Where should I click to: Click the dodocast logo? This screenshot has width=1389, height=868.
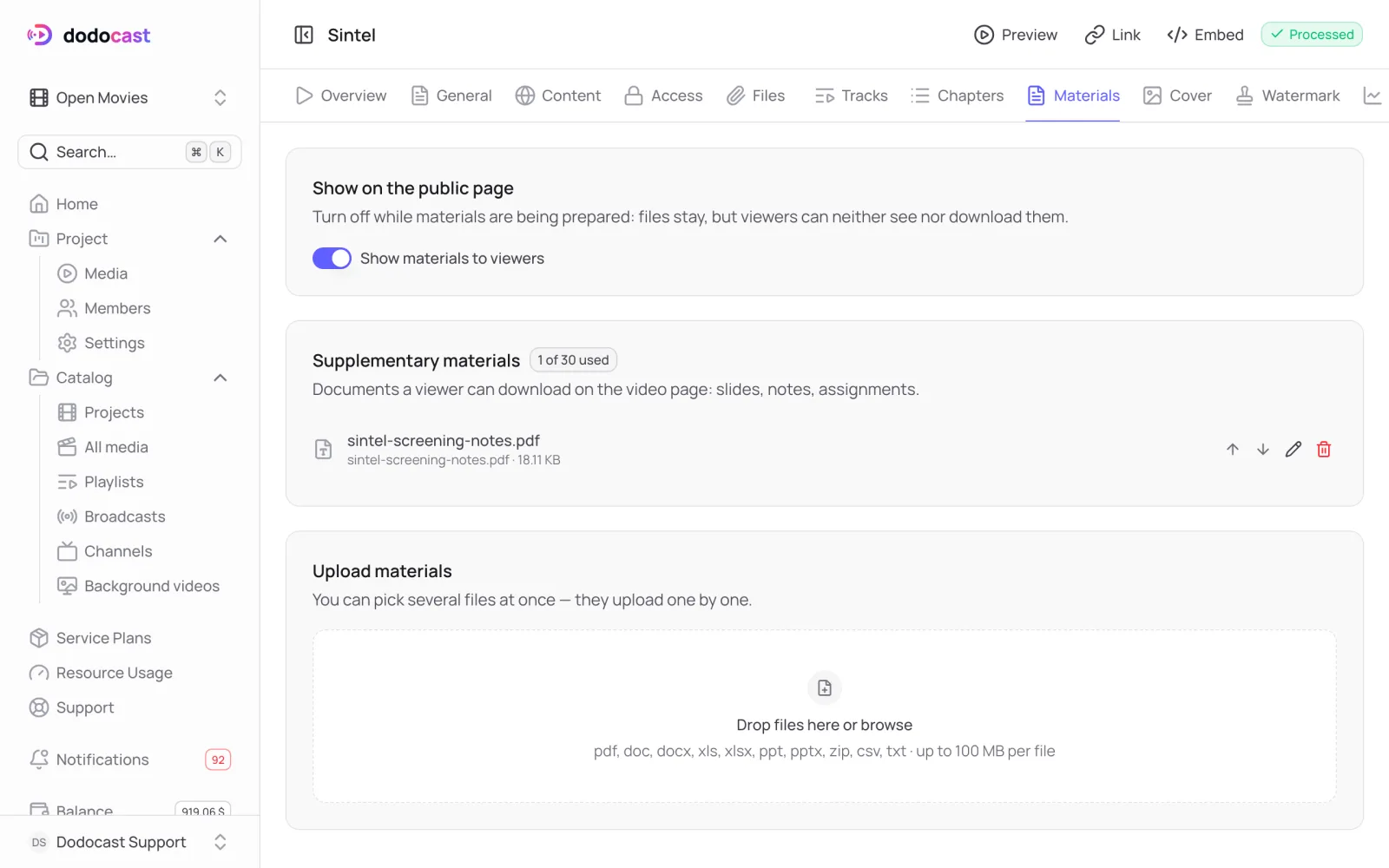click(89, 35)
